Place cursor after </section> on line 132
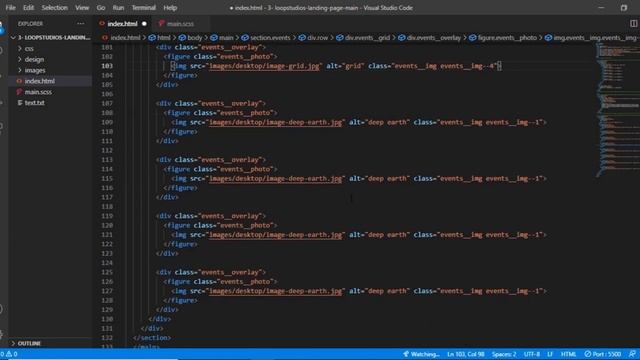Viewport: 640px width, 360px height. pos(171,338)
